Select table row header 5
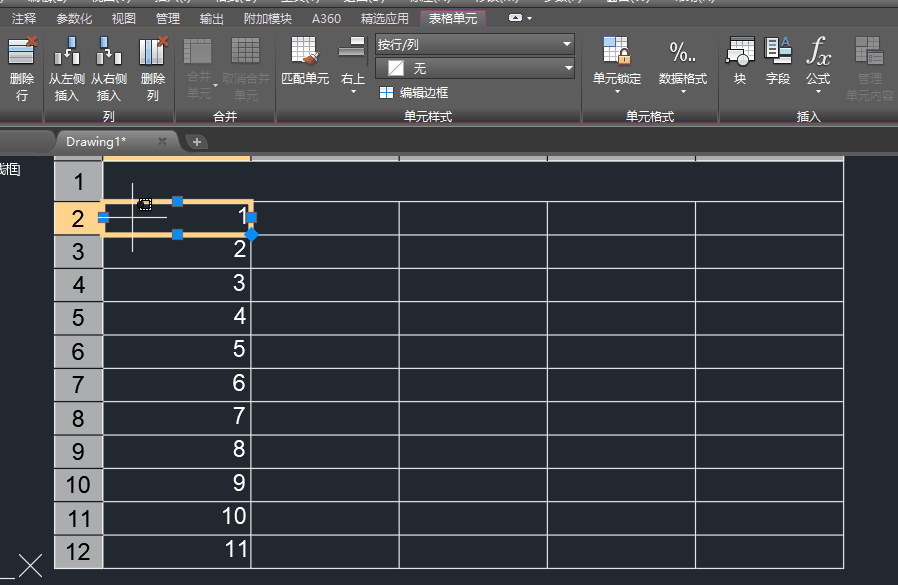Image resolution: width=898 pixels, height=585 pixels. coord(78,318)
